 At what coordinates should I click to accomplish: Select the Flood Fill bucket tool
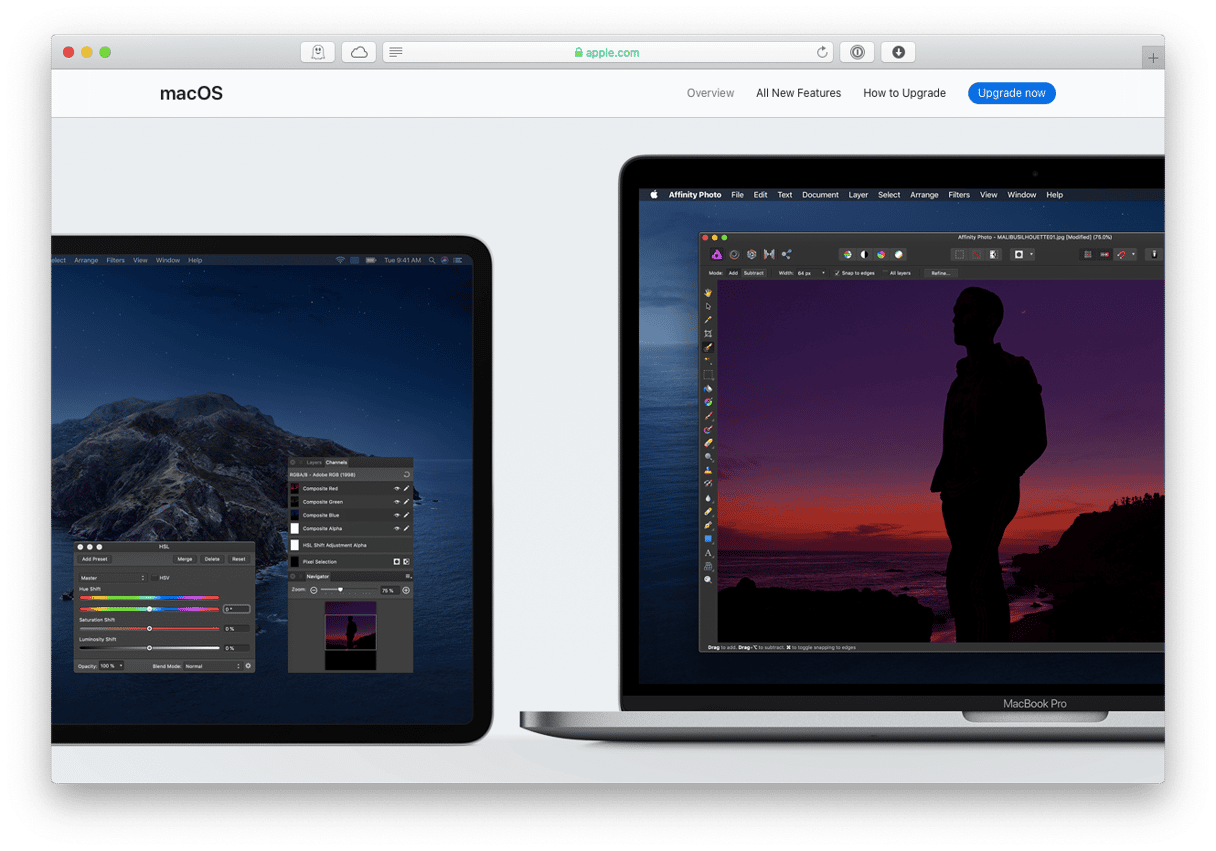point(708,388)
